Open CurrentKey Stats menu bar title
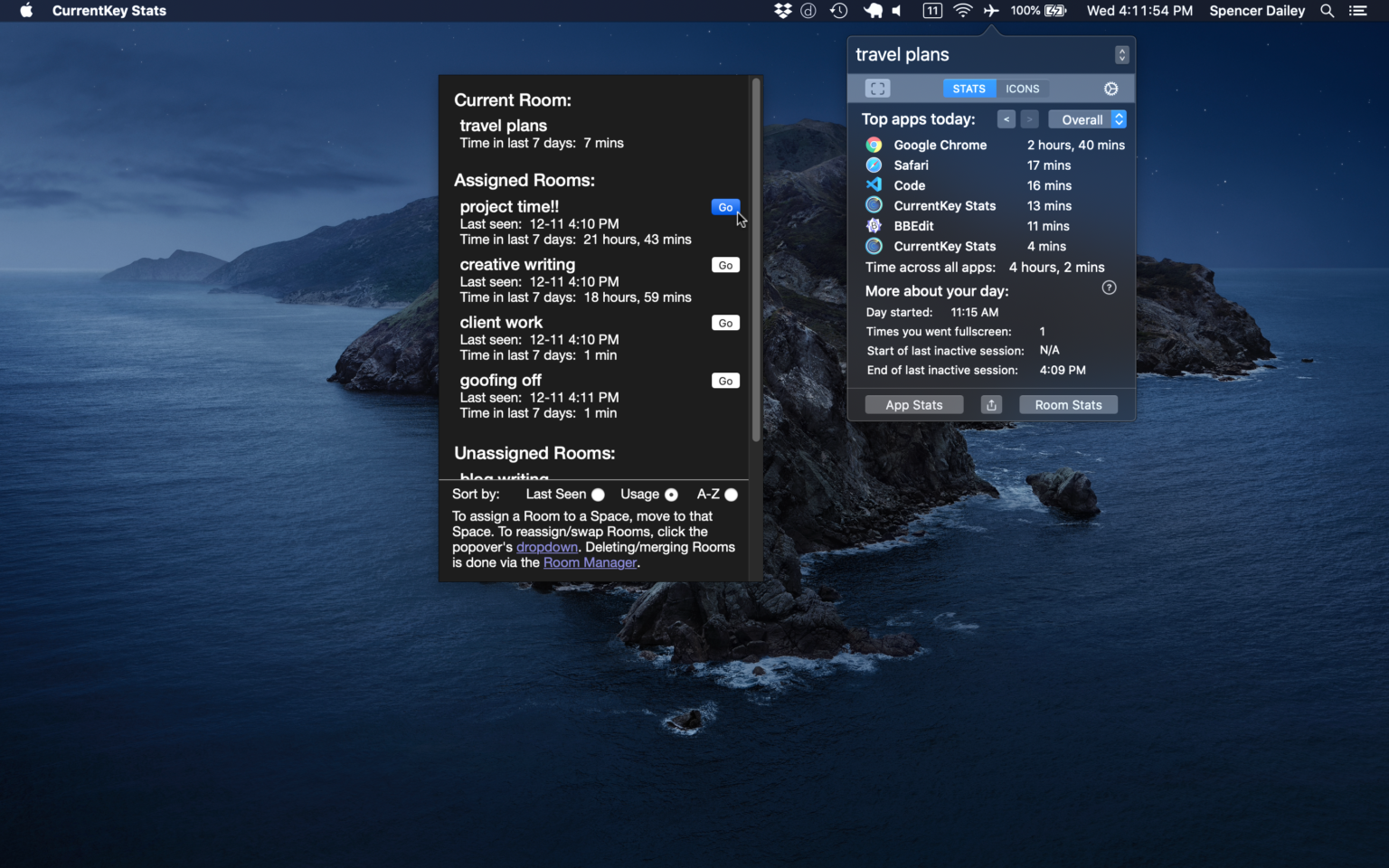 109,11
